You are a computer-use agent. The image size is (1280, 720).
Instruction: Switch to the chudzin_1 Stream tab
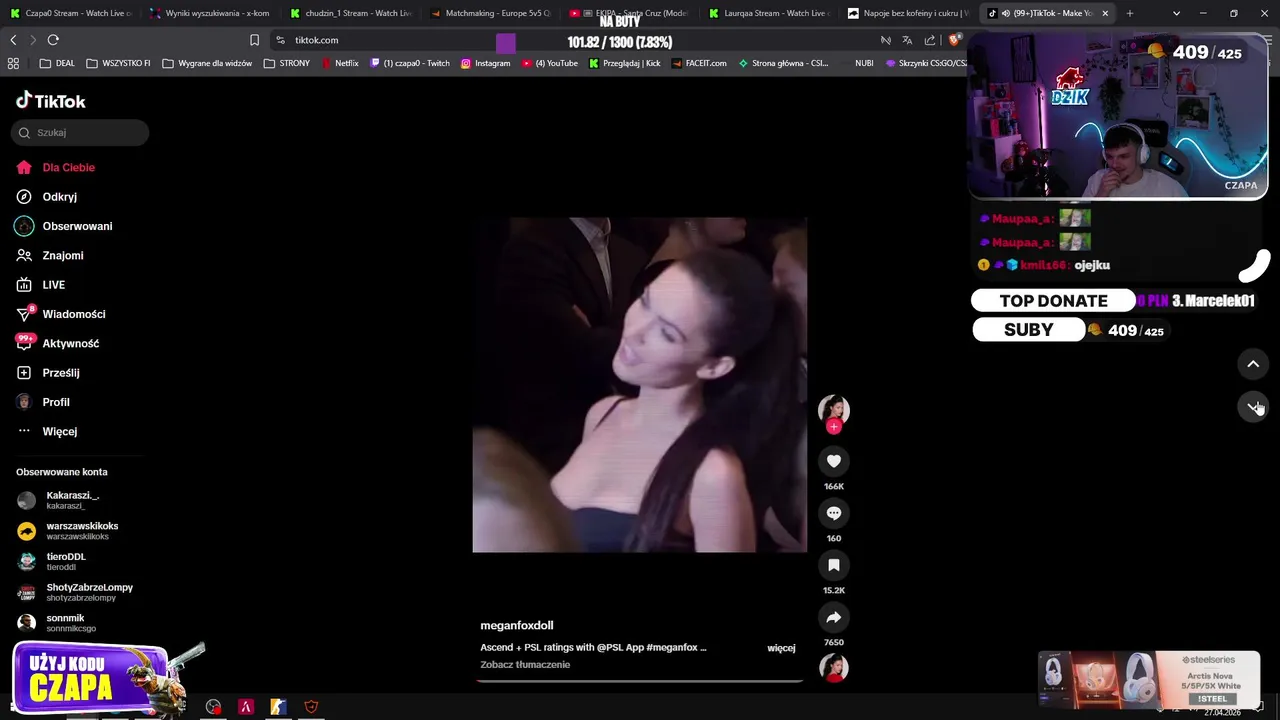[350, 13]
